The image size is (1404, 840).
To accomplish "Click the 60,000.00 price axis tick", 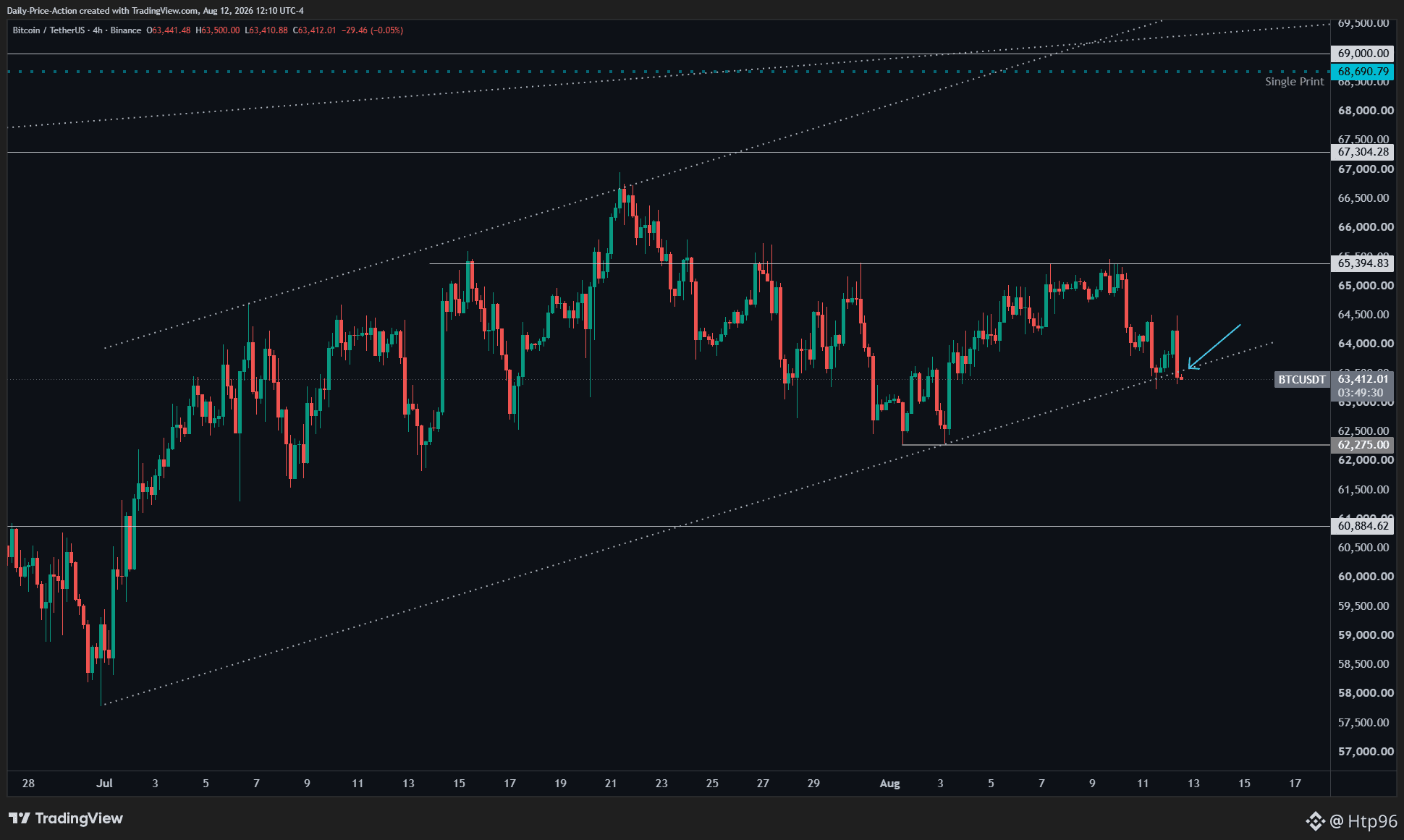I will [x=1366, y=577].
